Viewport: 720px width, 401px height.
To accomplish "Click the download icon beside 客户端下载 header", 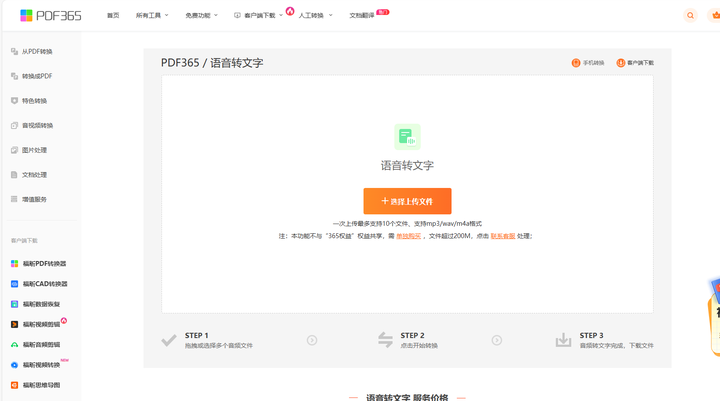I will (x=237, y=16).
